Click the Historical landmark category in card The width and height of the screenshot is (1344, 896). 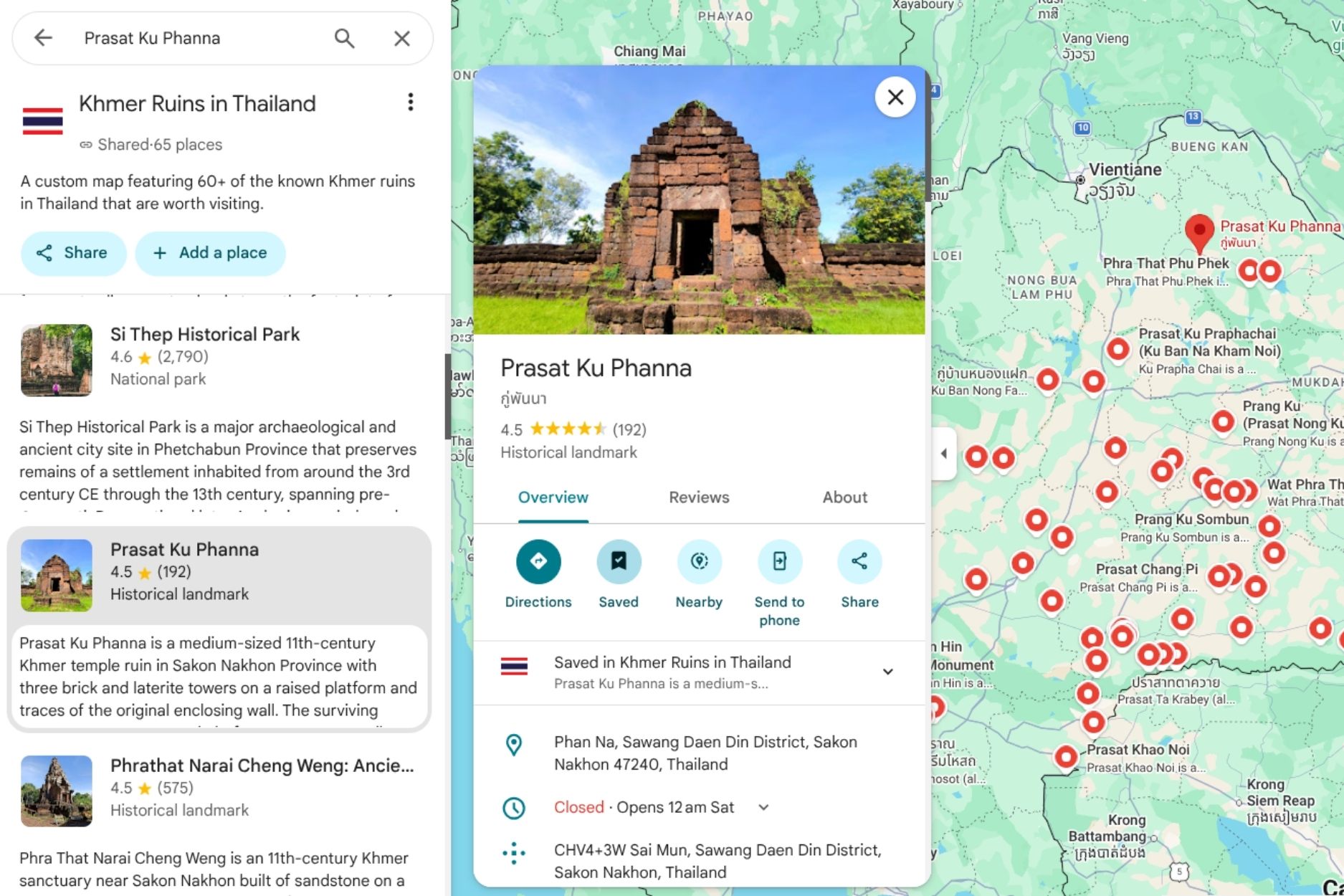click(x=569, y=452)
